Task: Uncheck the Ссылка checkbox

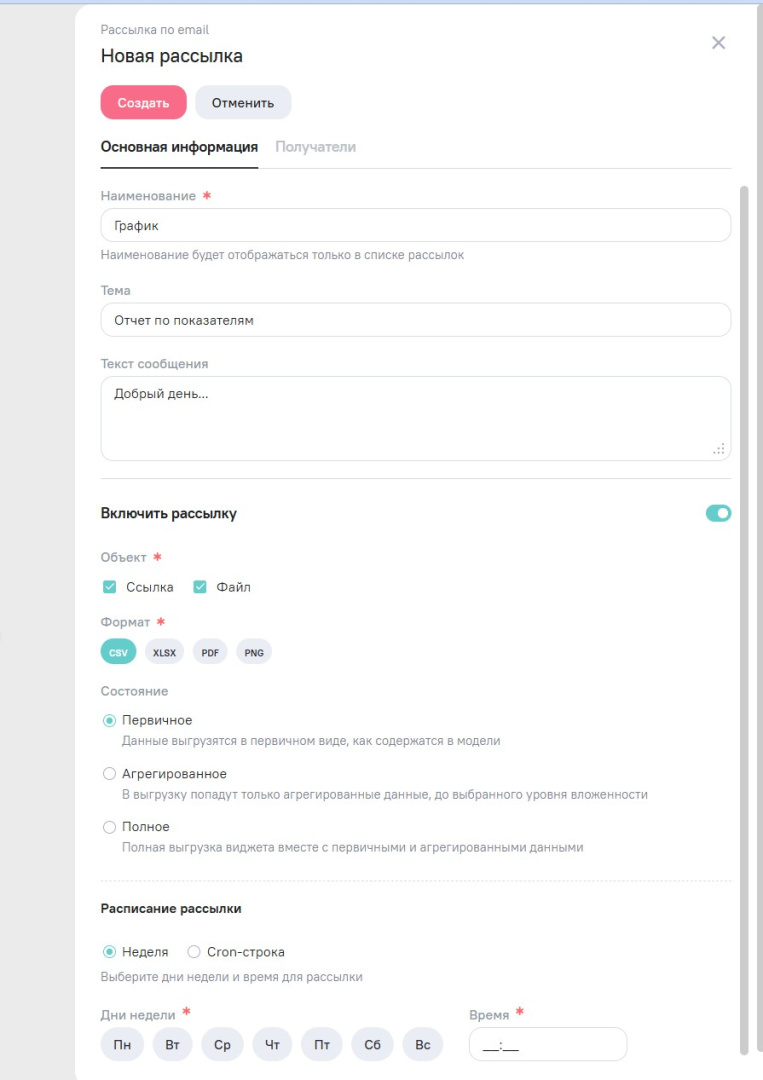Action: (x=110, y=587)
